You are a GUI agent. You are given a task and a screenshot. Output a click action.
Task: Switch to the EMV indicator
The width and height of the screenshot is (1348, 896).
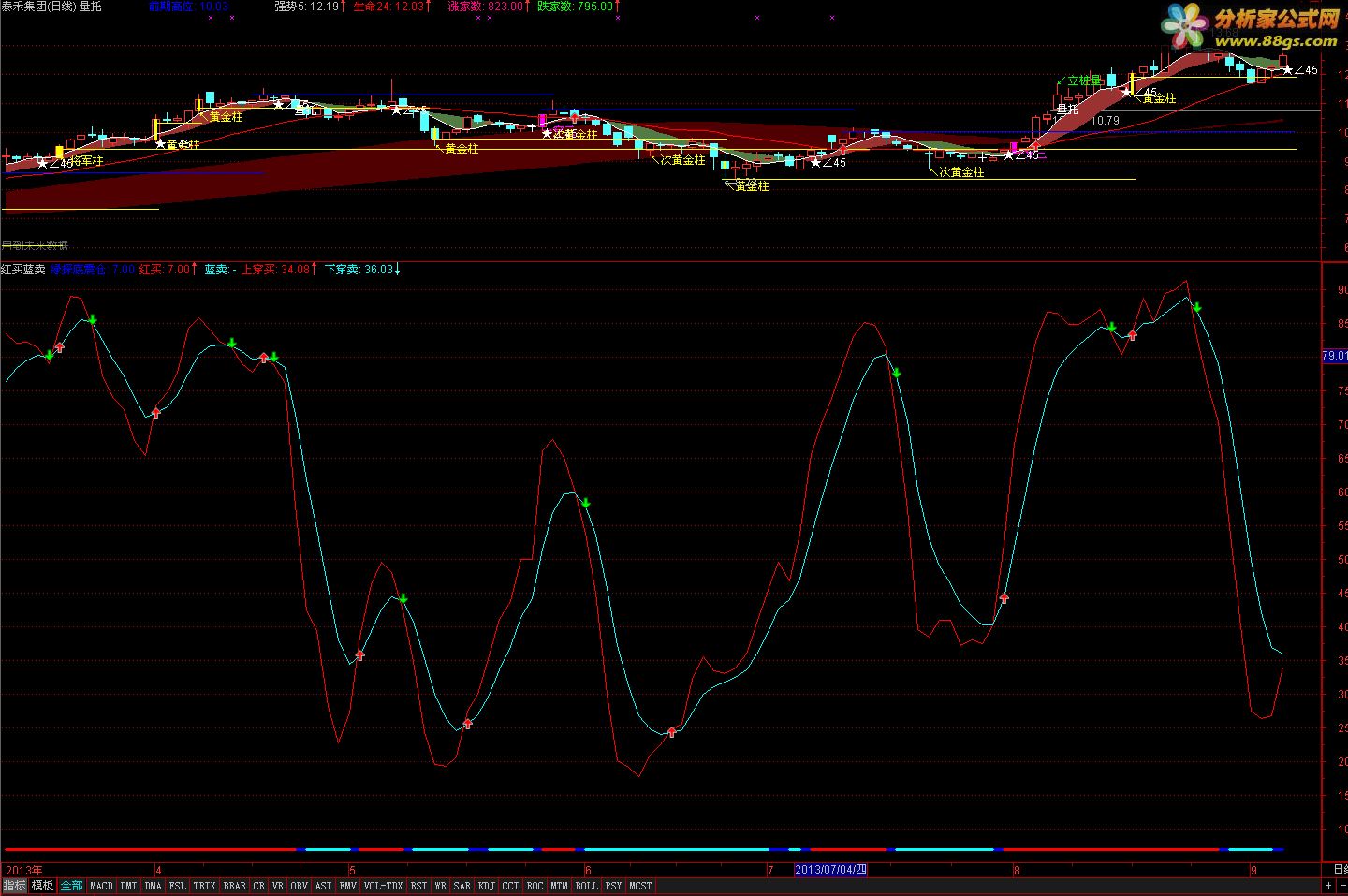click(x=347, y=886)
